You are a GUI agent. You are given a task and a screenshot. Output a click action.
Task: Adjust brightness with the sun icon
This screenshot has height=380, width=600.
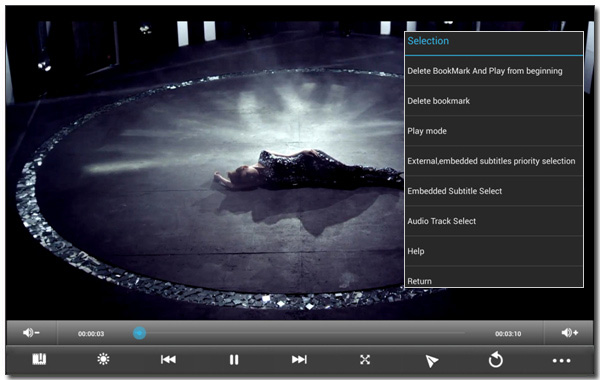pos(103,359)
